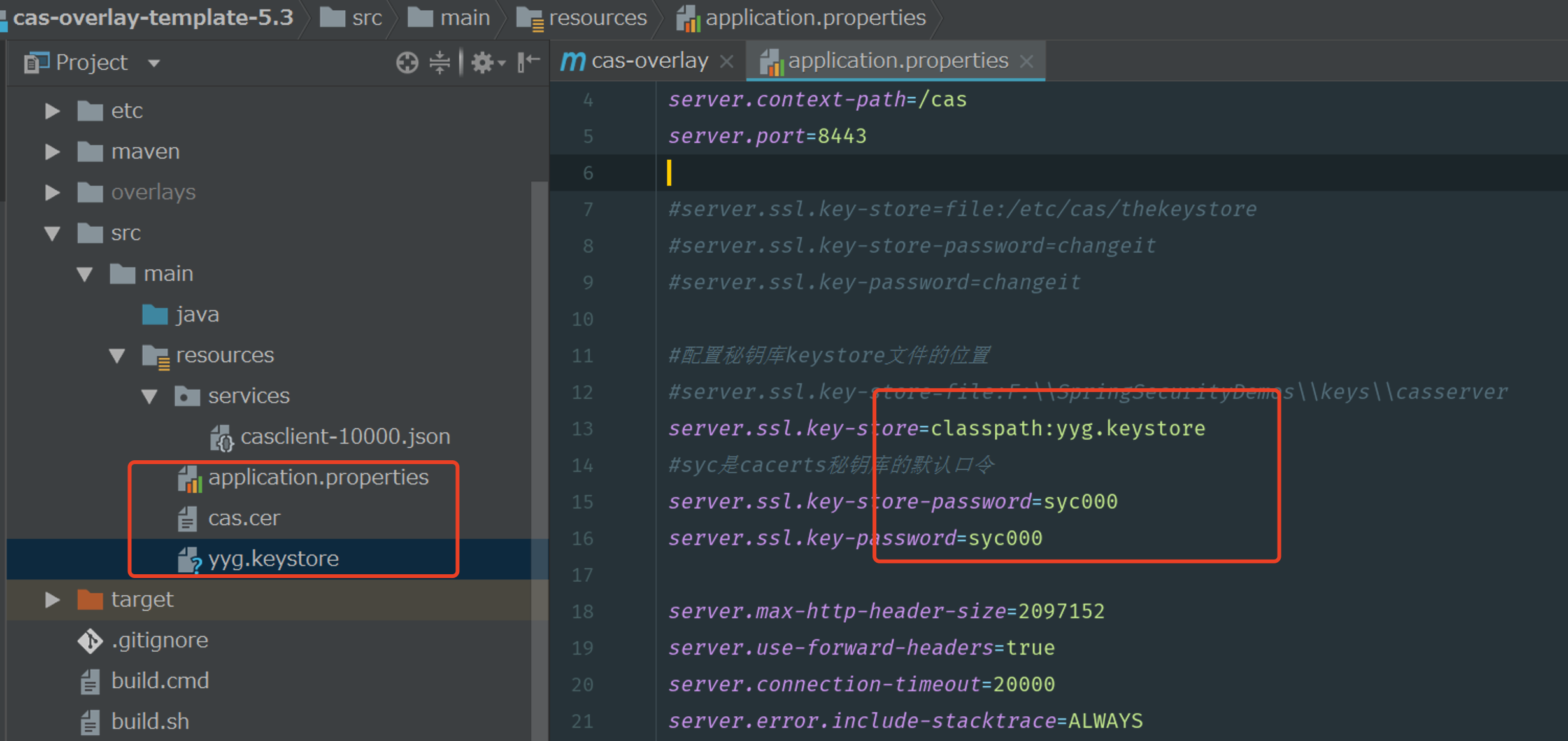
Task: Collapse the src folder in the tree
Action: click(x=52, y=233)
